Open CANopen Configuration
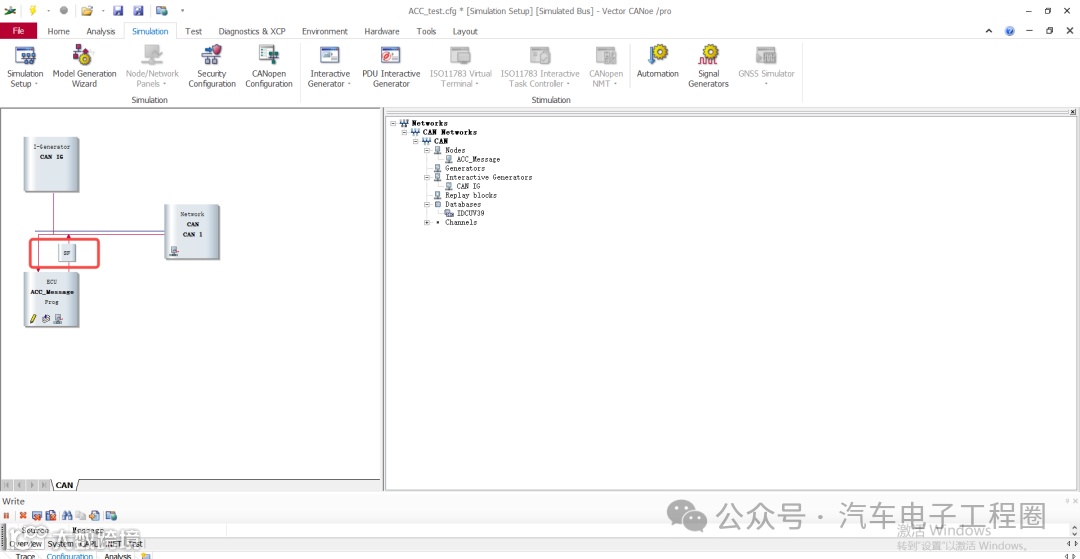Screen dimensions: 1080x559 pyautogui.click(x=269, y=67)
